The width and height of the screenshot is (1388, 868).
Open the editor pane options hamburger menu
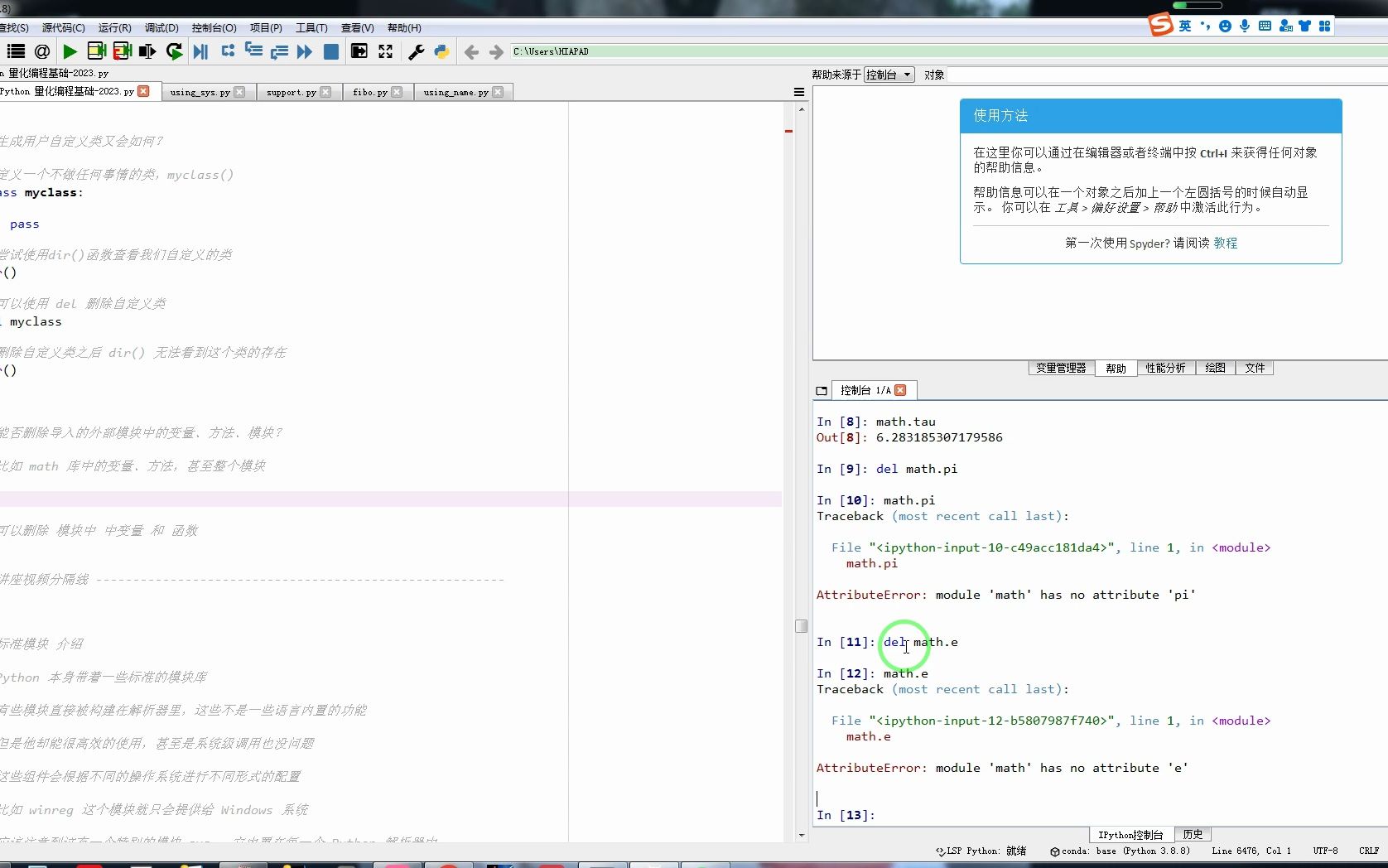point(799,92)
